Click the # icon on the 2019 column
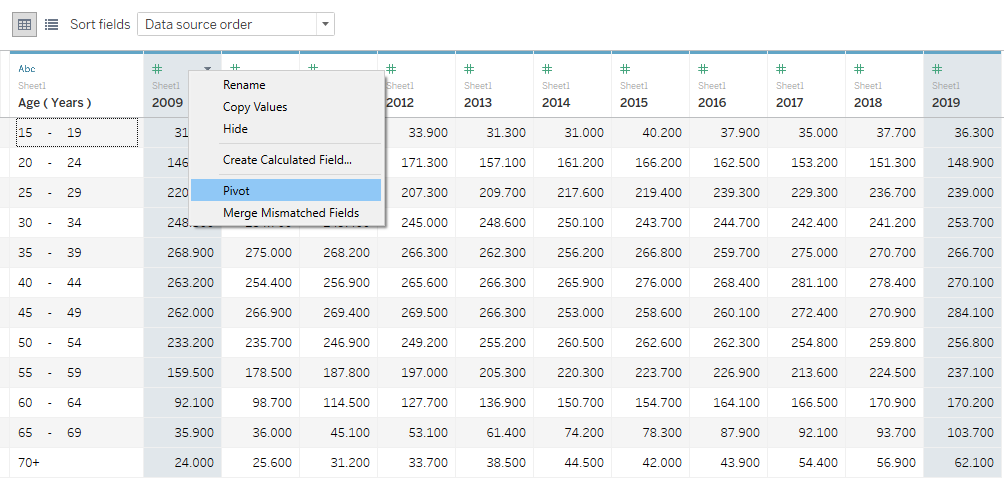The image size is (1004, 479). coord(937,69)
